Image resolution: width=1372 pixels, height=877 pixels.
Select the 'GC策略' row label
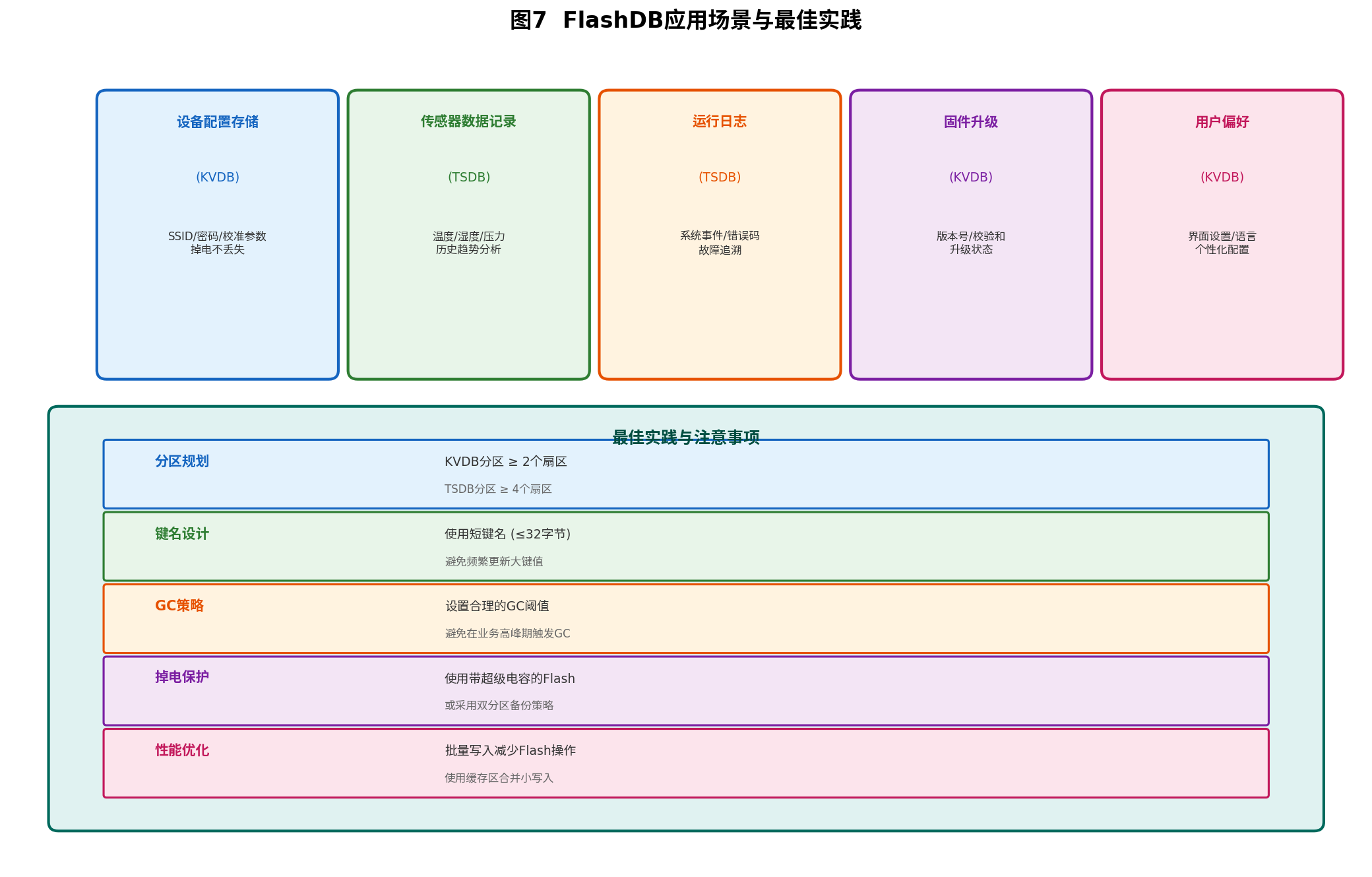point(179,606)
